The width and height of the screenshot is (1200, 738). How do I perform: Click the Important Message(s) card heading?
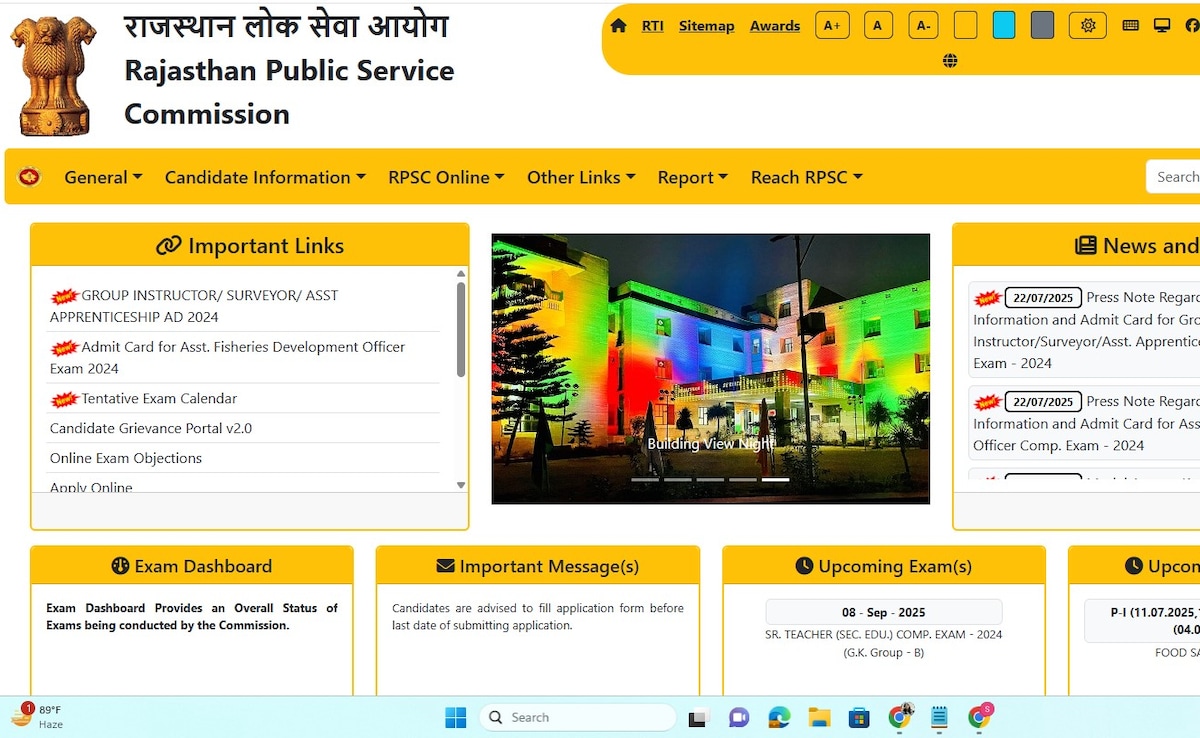(x=538, y=566)
